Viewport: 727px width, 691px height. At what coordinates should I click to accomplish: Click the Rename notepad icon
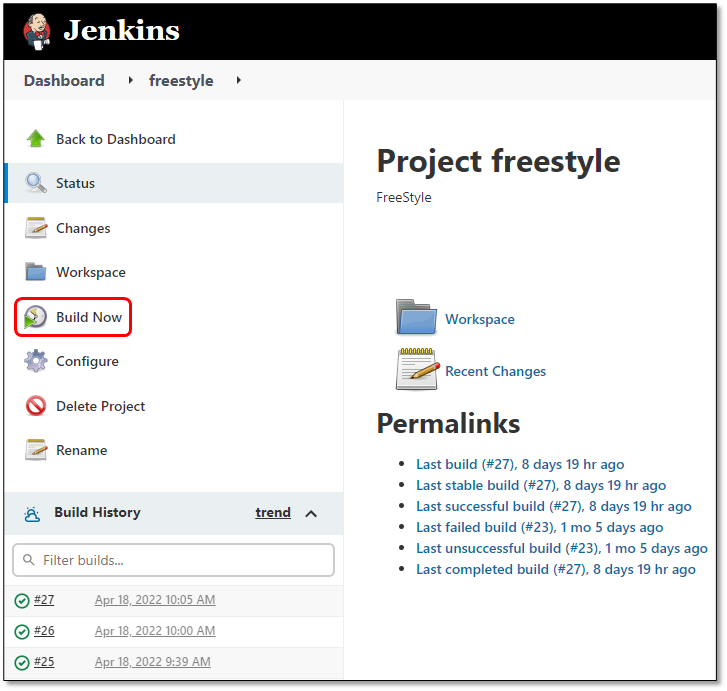[36, 450]
